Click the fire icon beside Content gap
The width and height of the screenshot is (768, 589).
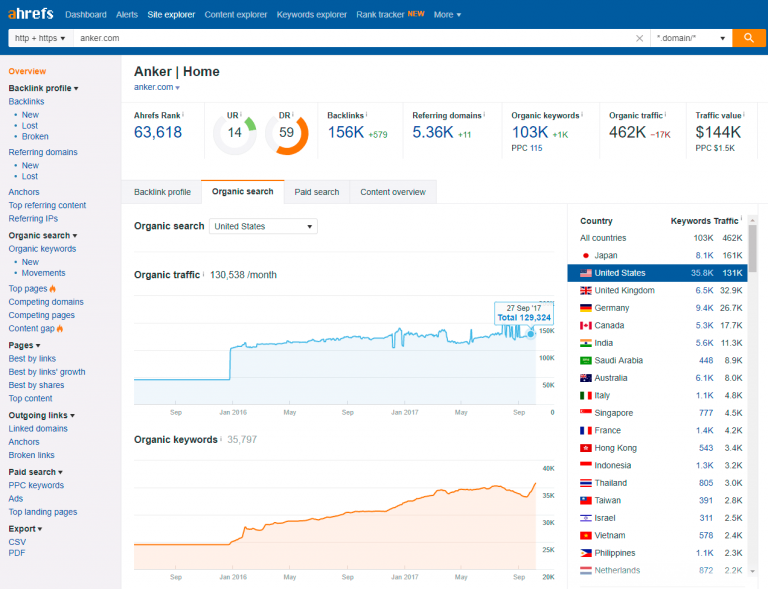60,328
